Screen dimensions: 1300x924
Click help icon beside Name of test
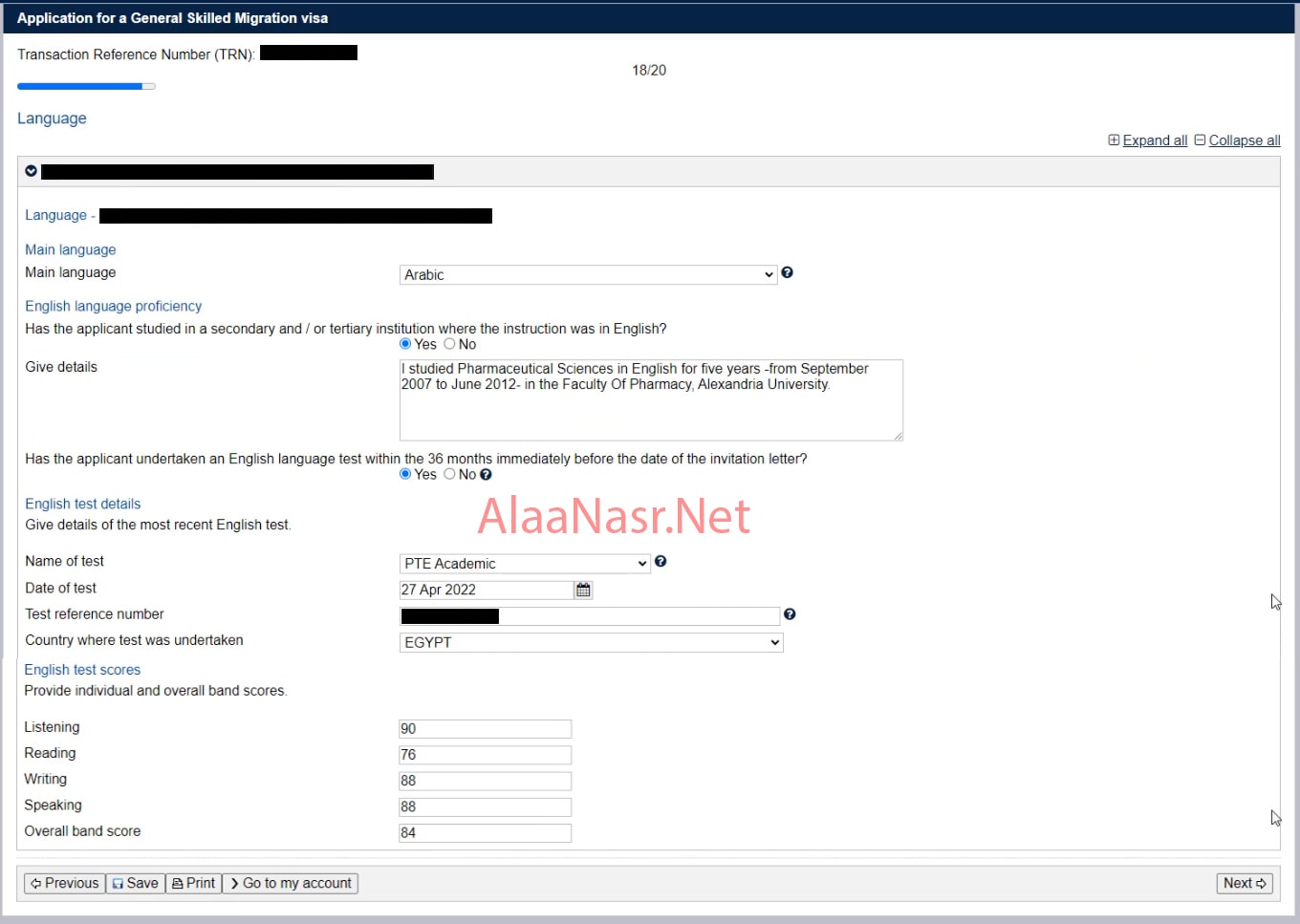[661, 562]
